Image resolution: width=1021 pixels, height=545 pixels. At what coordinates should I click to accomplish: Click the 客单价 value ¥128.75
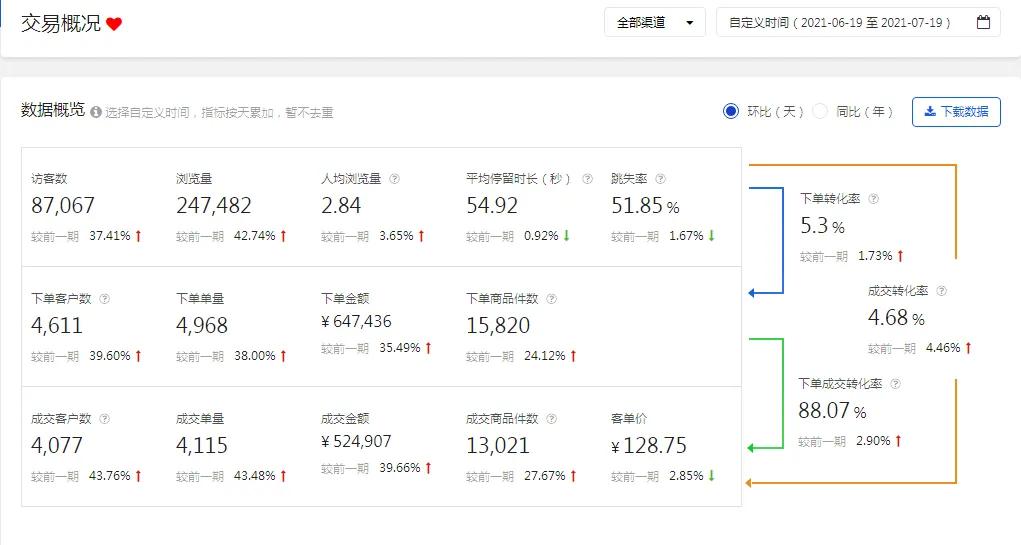tap(649, 445)
